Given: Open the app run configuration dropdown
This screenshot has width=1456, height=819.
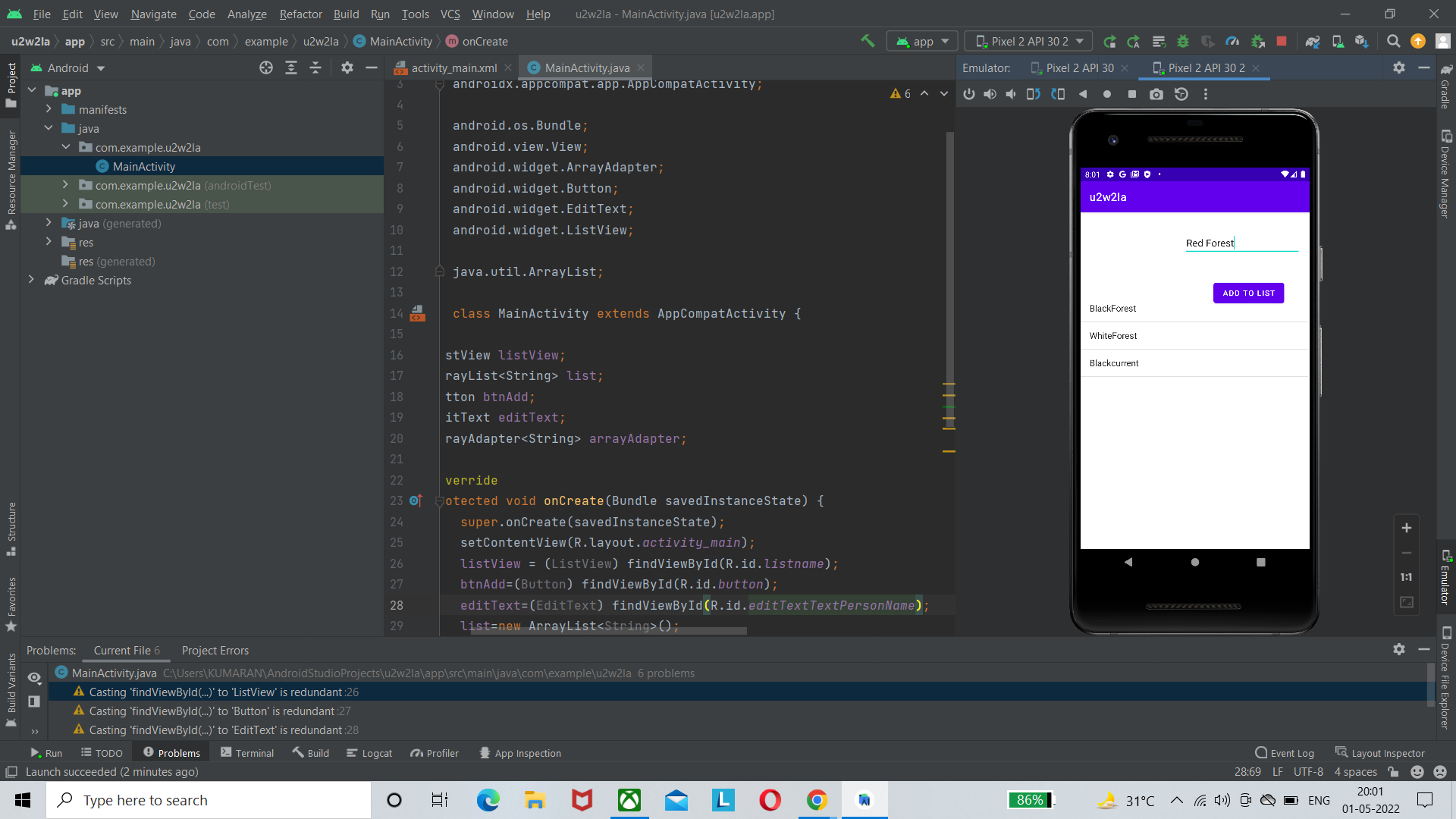Looking at the screenshot, I should pyautogui.click(x=922, y=41).
